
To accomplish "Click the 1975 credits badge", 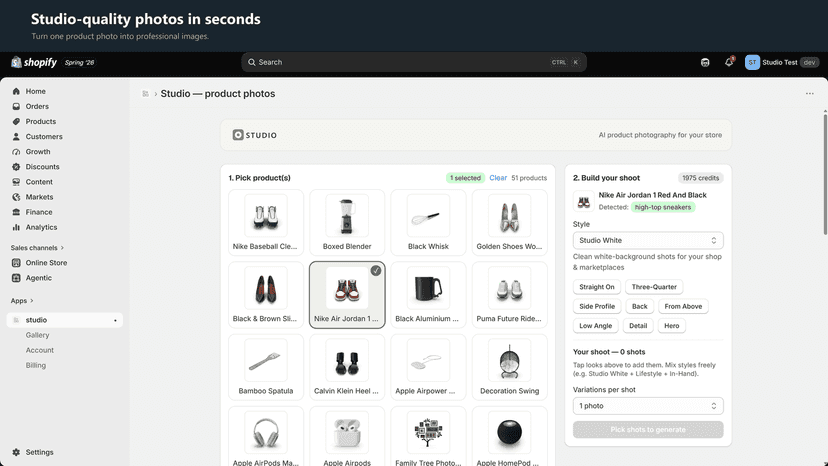I will pos(700,178).
